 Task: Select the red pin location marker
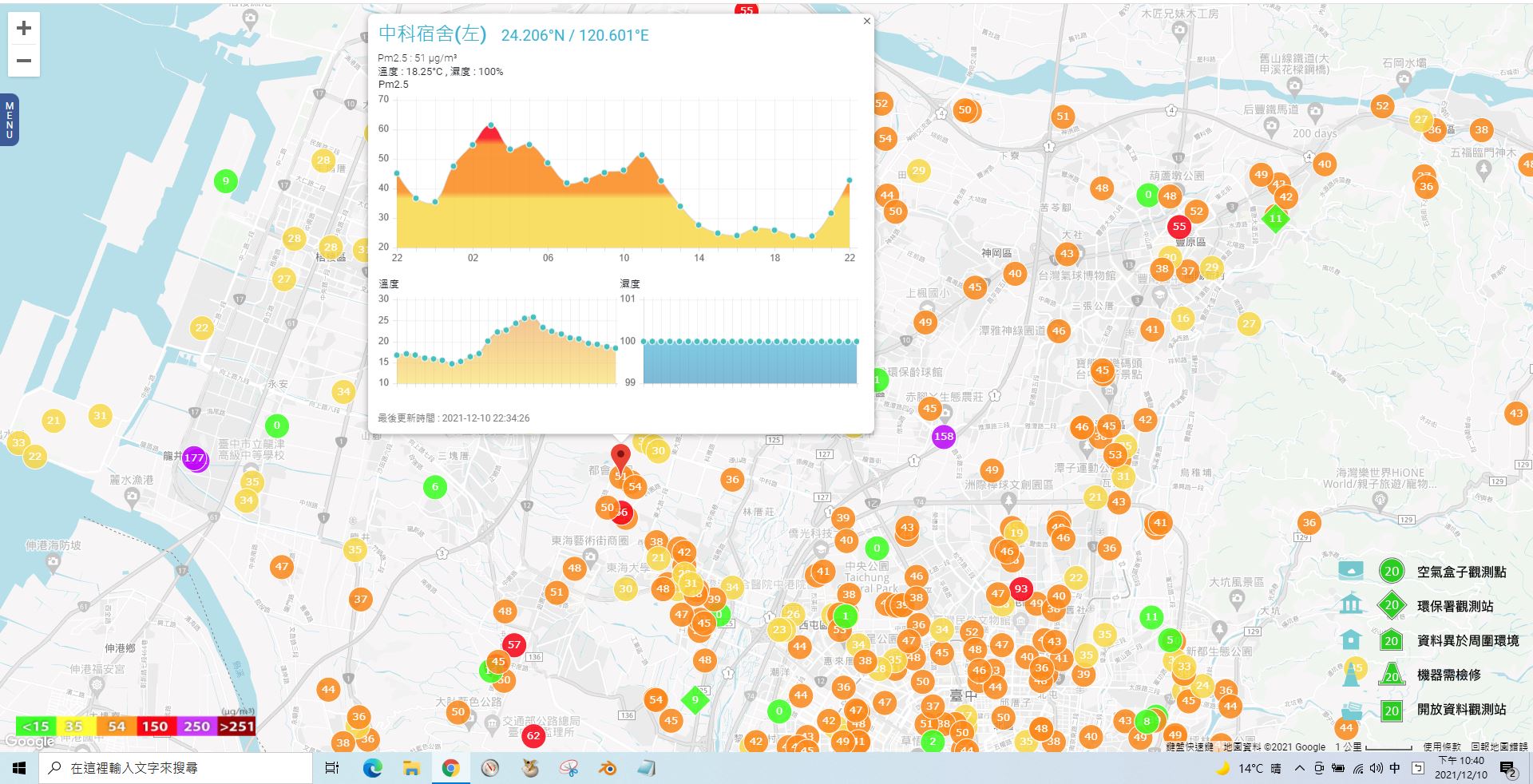pyautogui.click(x=620, y=459)
